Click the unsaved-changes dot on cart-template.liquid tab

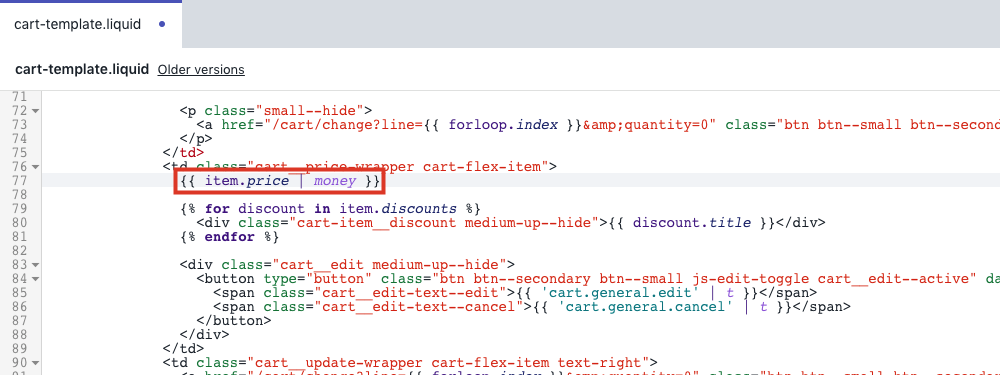pos(162,25)
